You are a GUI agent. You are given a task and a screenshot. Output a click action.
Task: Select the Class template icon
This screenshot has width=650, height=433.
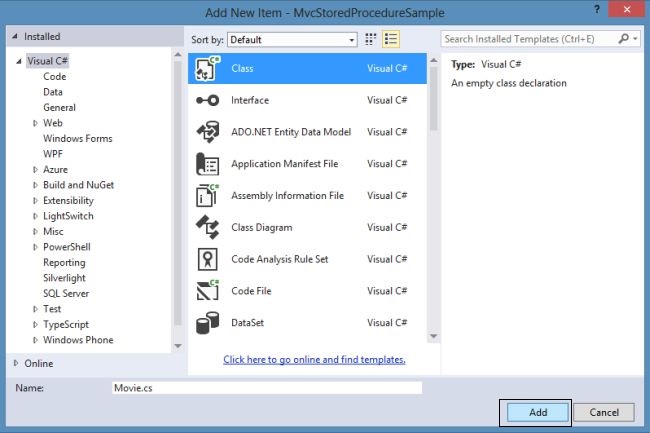[207, 68]
